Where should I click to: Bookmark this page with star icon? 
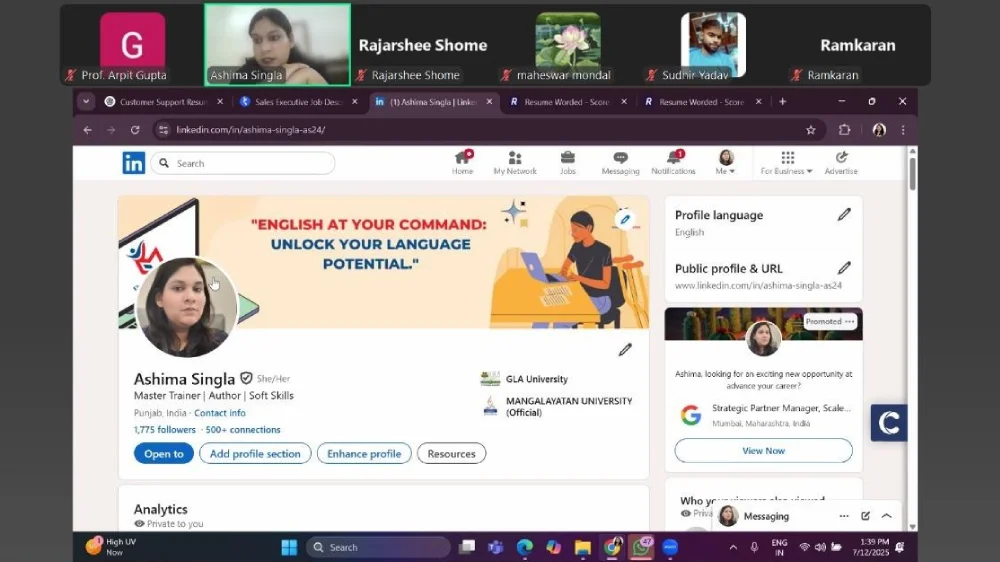point(811,130)
